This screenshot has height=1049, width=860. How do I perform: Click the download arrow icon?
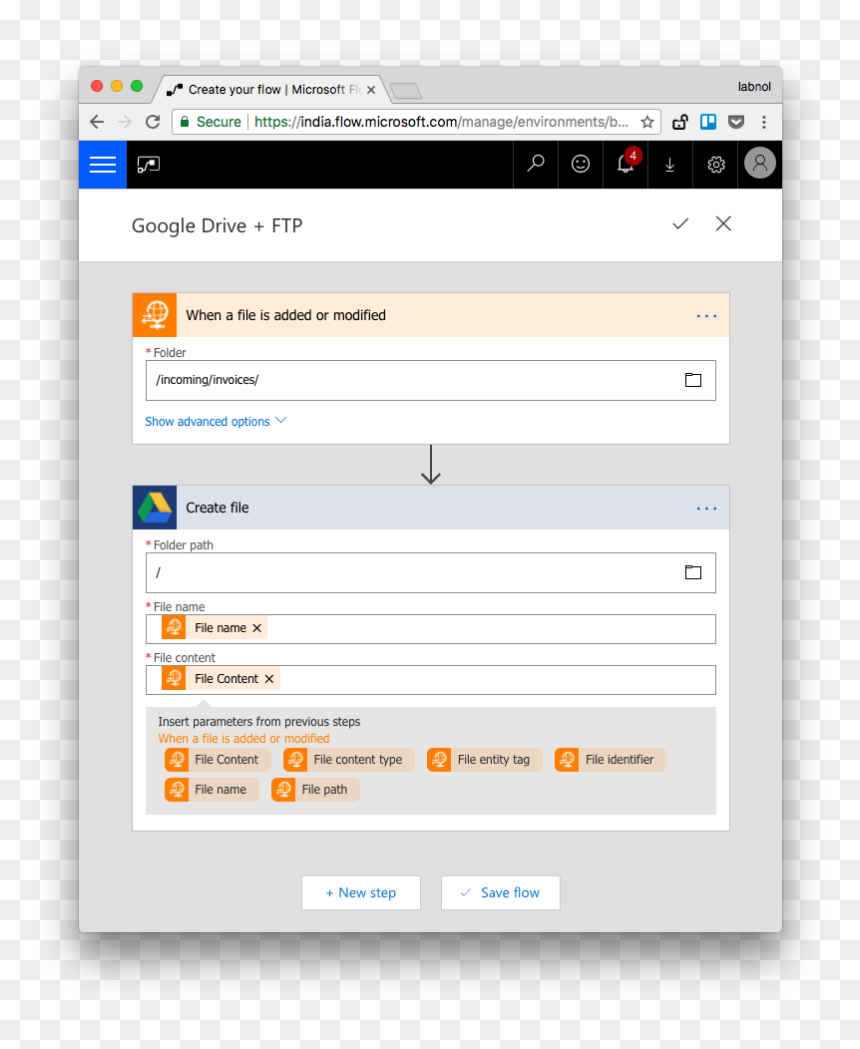tap(669, 165)
